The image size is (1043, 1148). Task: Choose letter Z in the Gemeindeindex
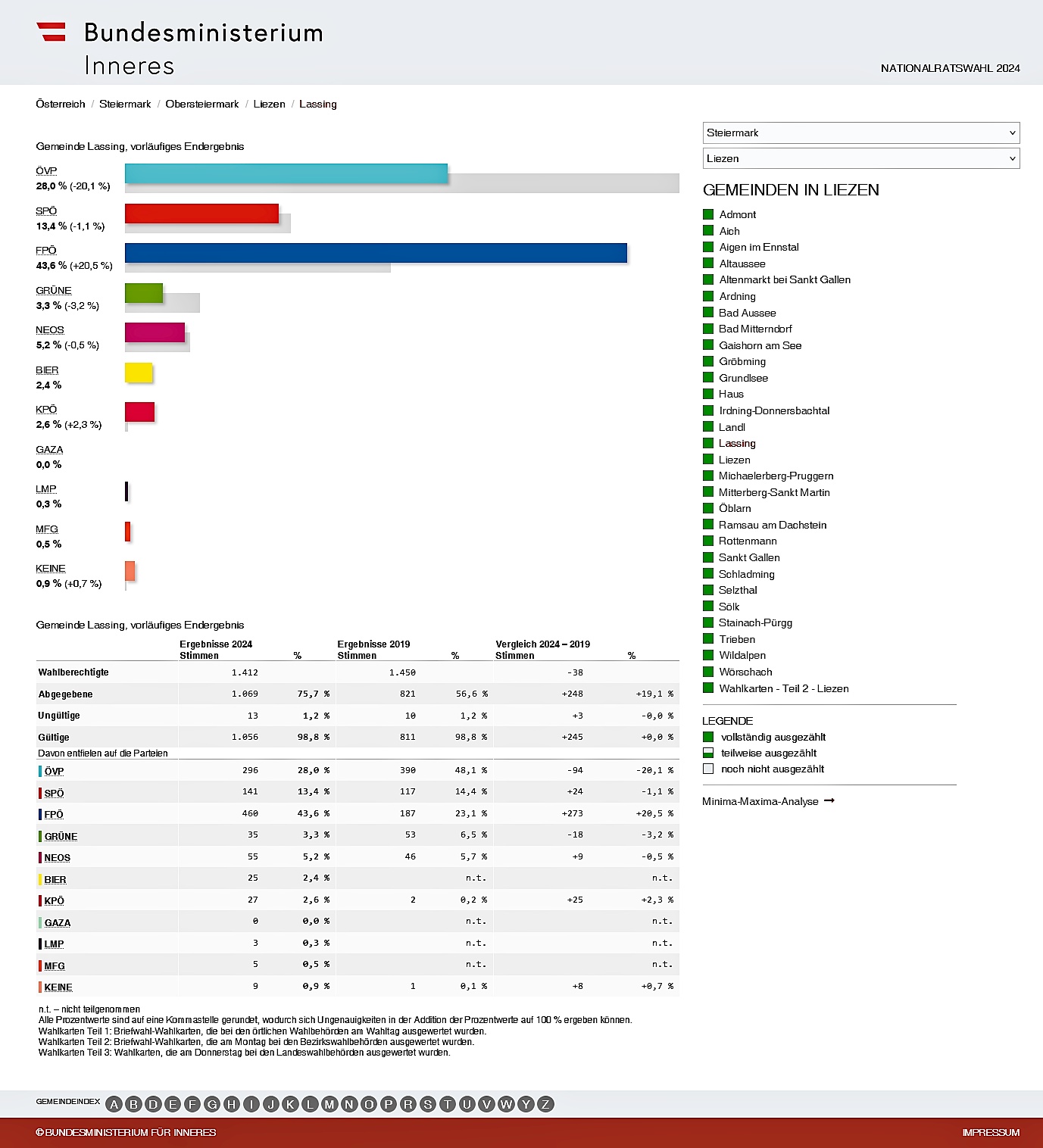click(x=545, y=1104)
